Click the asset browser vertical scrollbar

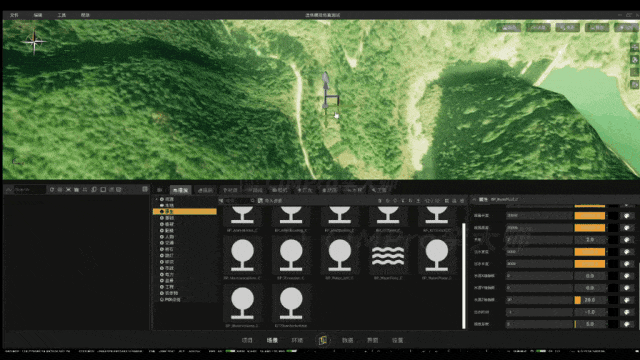(x=464, y=276)
